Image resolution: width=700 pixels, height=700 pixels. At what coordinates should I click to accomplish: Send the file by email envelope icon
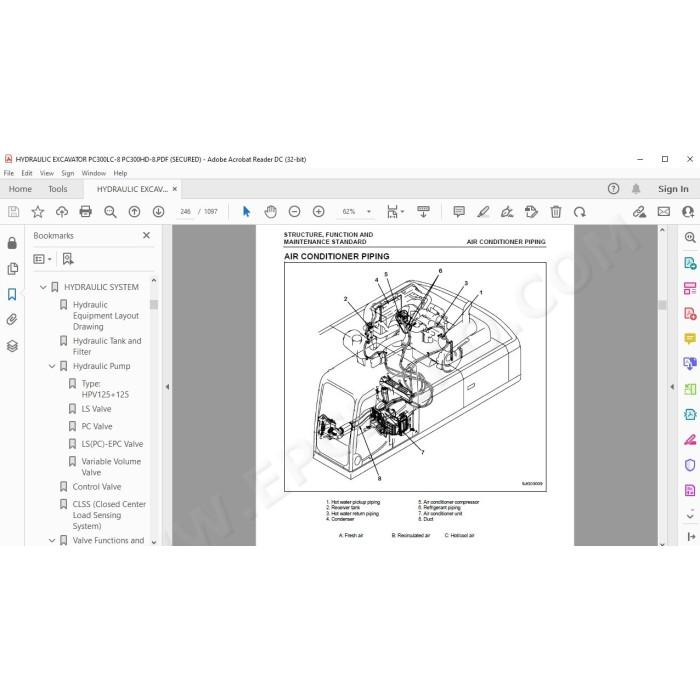click(x=664, y=212)
